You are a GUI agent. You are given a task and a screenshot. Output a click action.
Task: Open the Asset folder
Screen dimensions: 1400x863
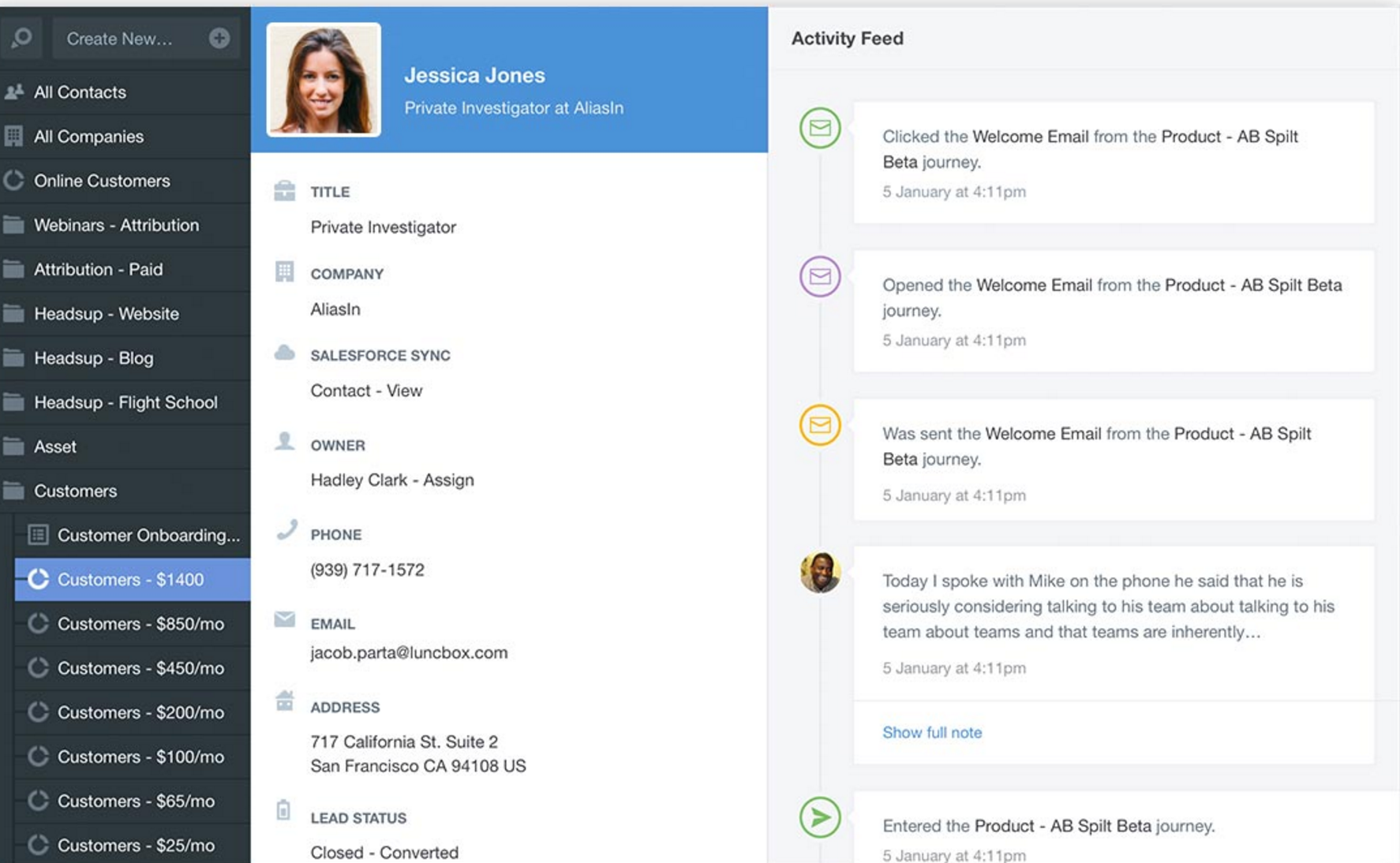point(125,446)
